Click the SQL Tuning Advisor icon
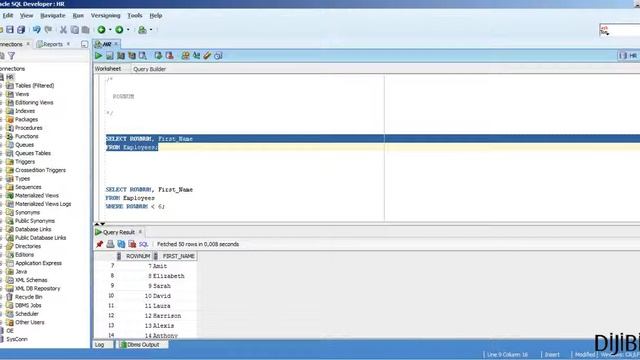Screen dimensions: 640x360 pos(142,56)
